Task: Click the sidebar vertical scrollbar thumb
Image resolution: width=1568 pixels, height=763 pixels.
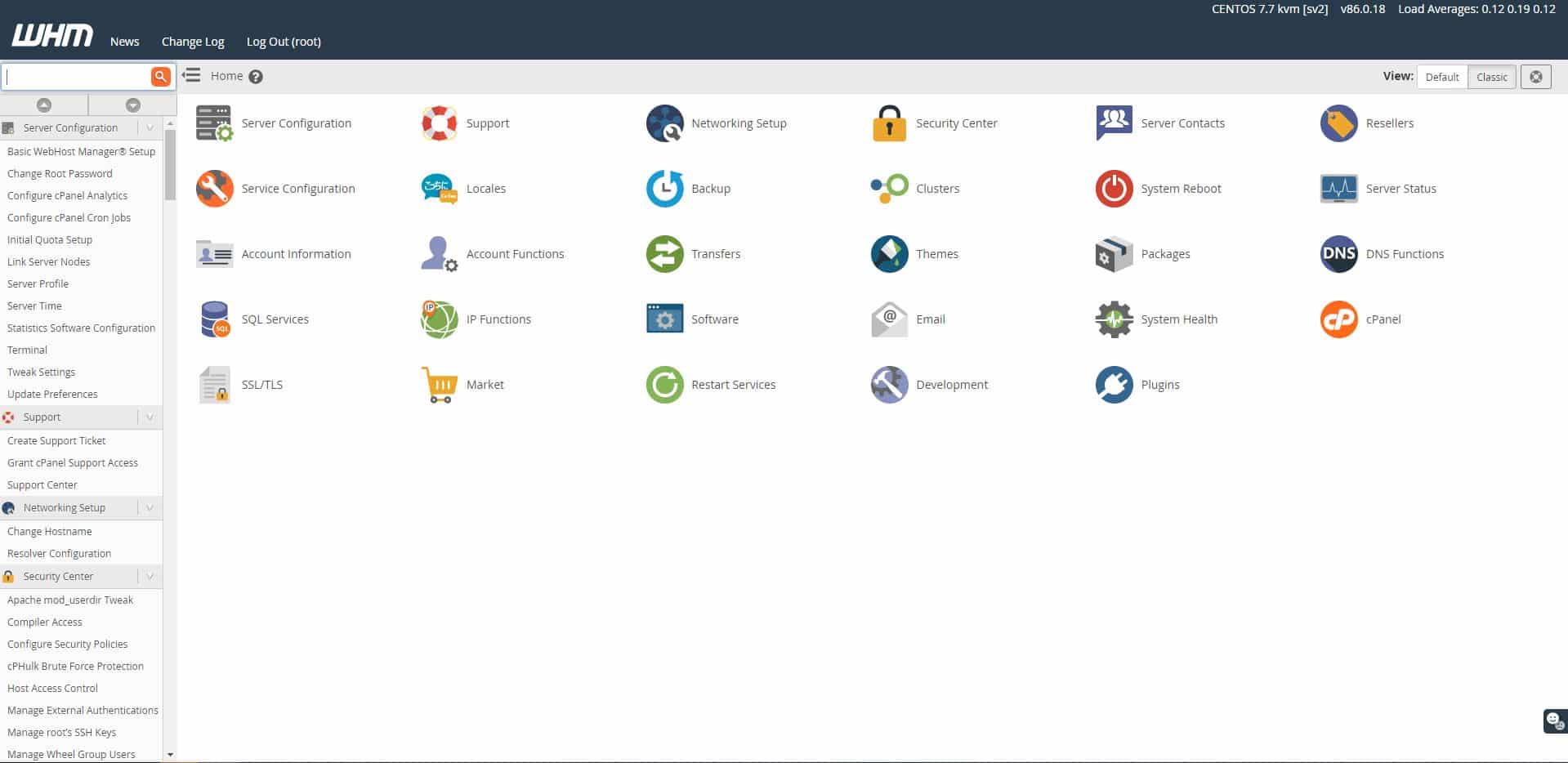Action: pos(170,164)
